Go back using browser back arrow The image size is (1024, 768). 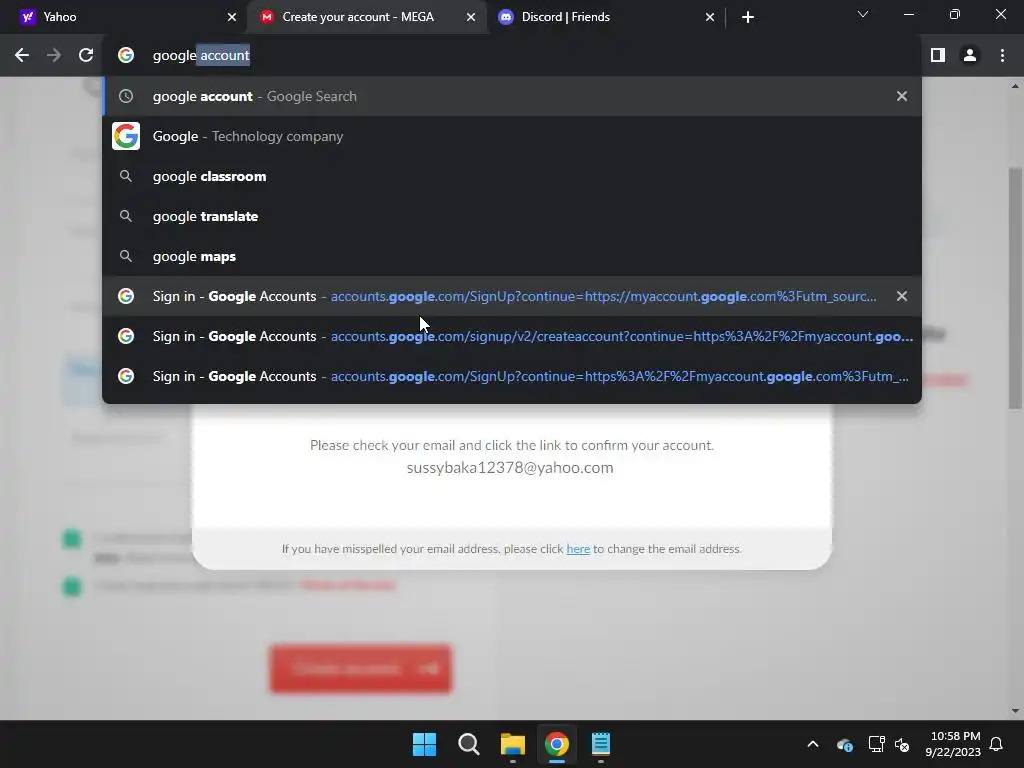[22, 56]
